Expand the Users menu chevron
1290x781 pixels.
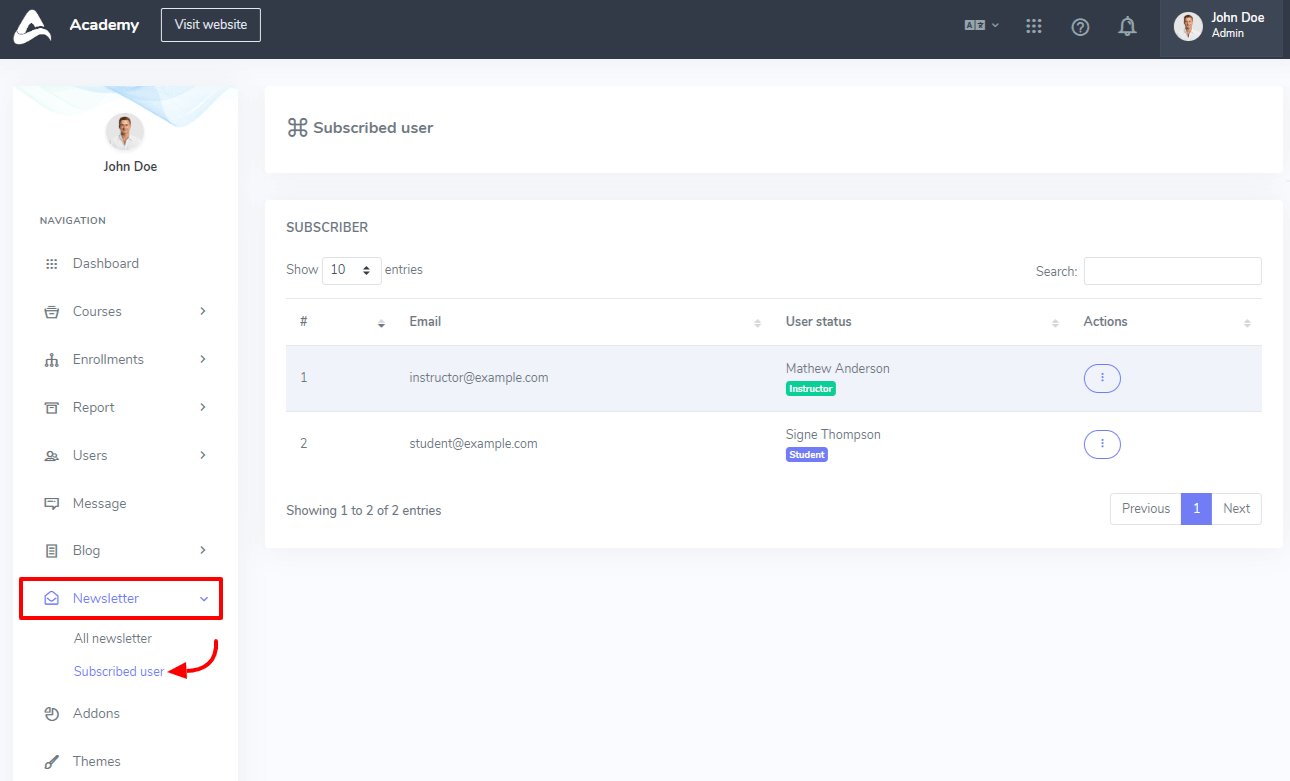pos(203,455)
